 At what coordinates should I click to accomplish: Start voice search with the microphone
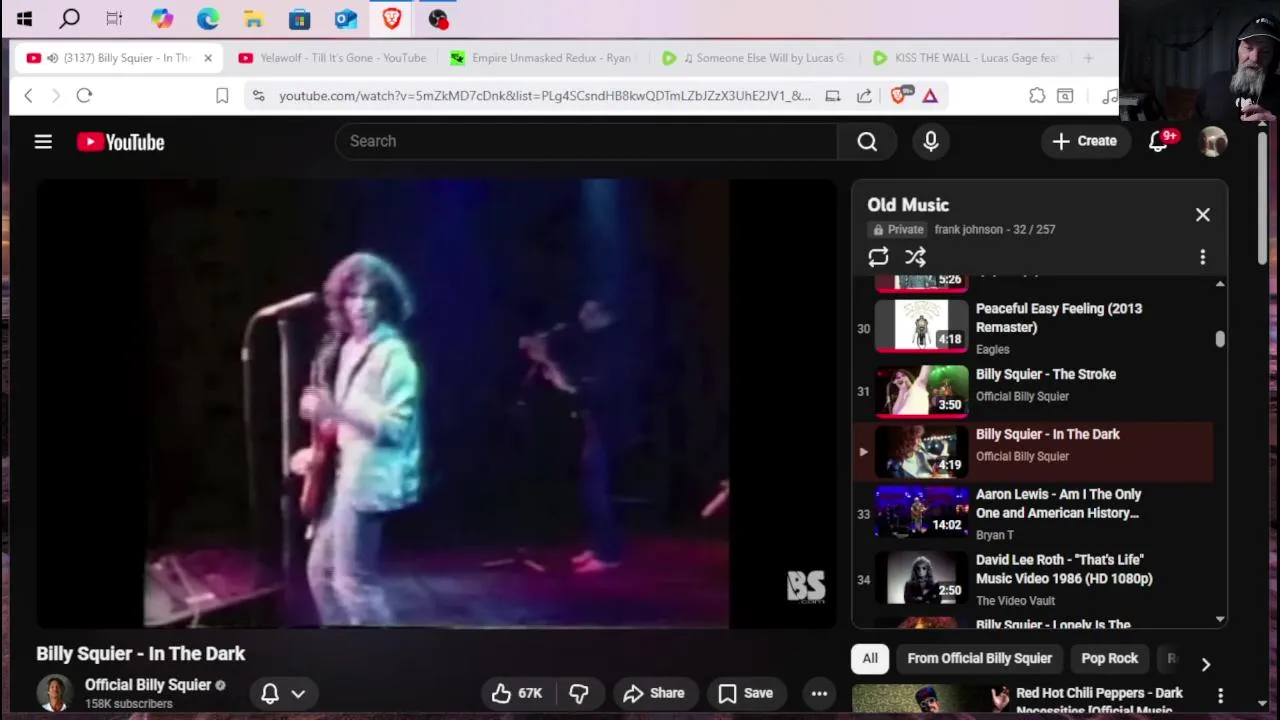931,142
